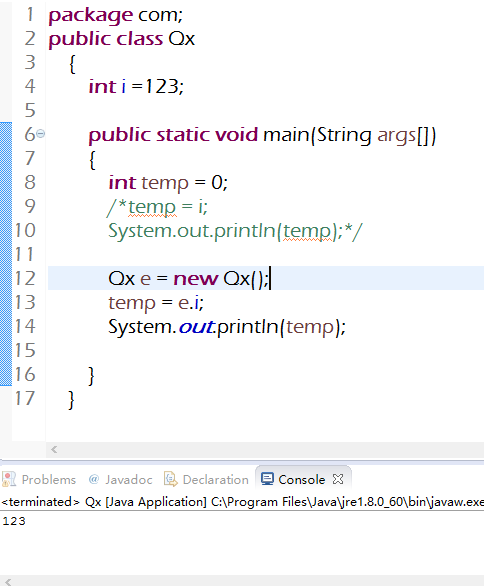Click the Javadoc @ icon
The image size is (484, 586).
click(93, 479)
